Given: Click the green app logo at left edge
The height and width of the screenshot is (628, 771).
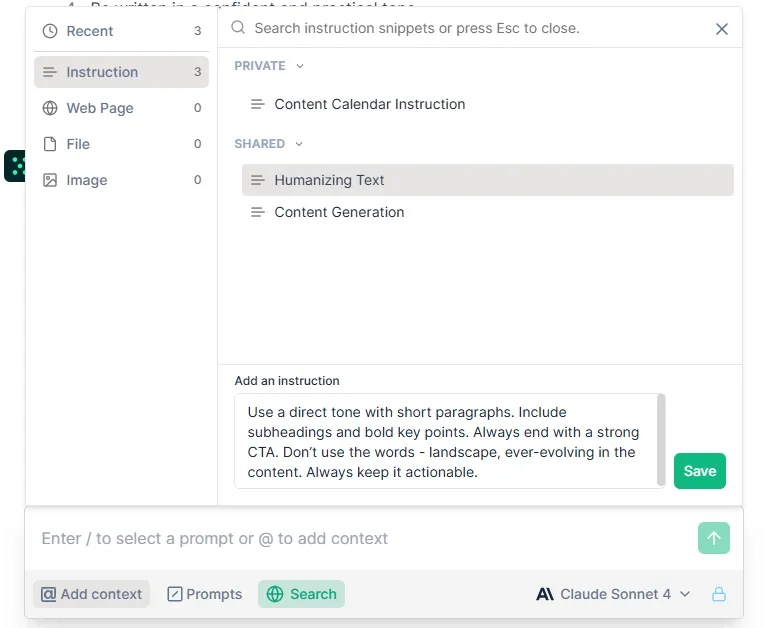Looking at the screenshot, I should pyautogui.click(x=14, y=165).
